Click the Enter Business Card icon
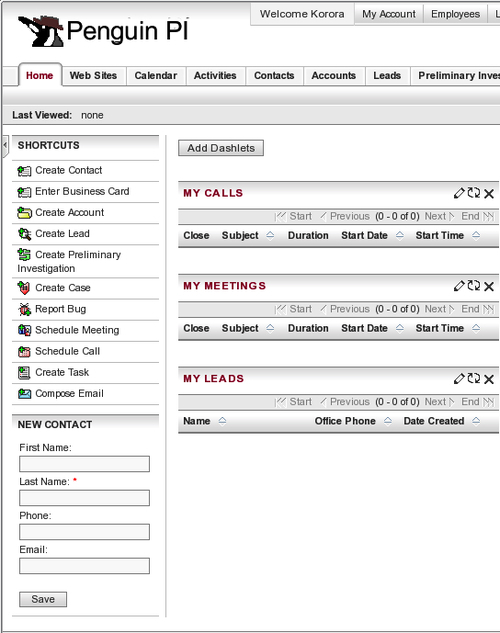The image size is (500, 633). 24,192
